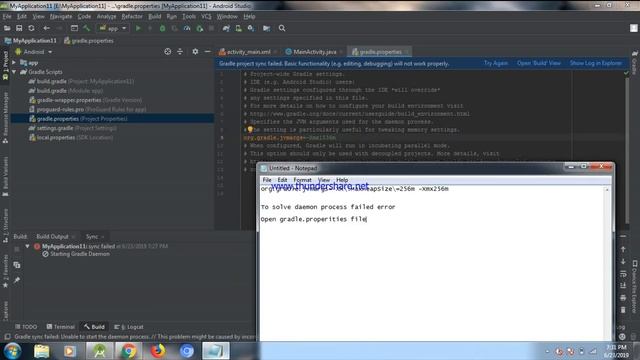Open Notepad File menu
Image resolution: width=640 pixels, height=360 pixels.
point(267,180)
